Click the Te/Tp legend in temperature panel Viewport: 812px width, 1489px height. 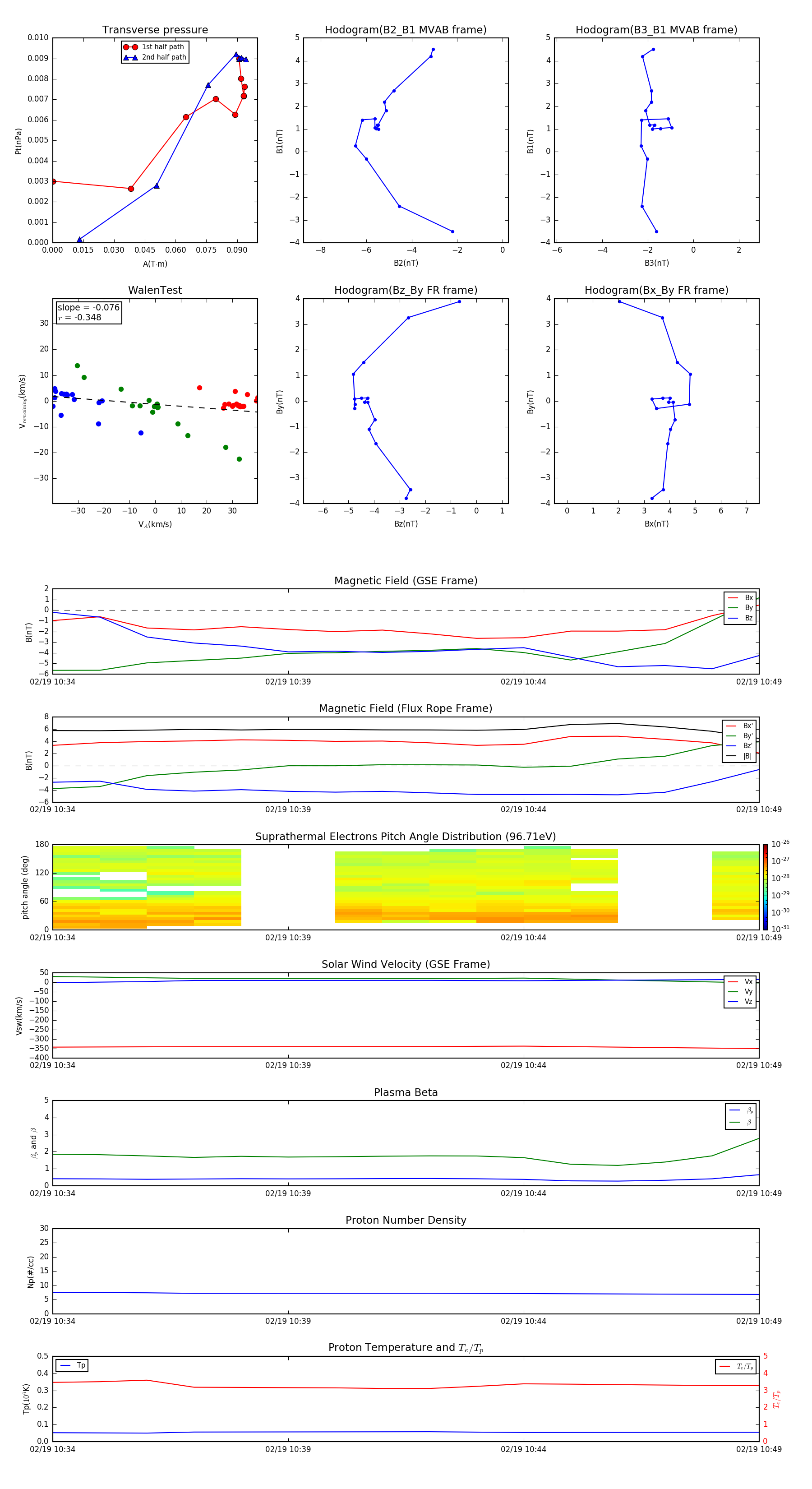click(x=736, y=1366)
